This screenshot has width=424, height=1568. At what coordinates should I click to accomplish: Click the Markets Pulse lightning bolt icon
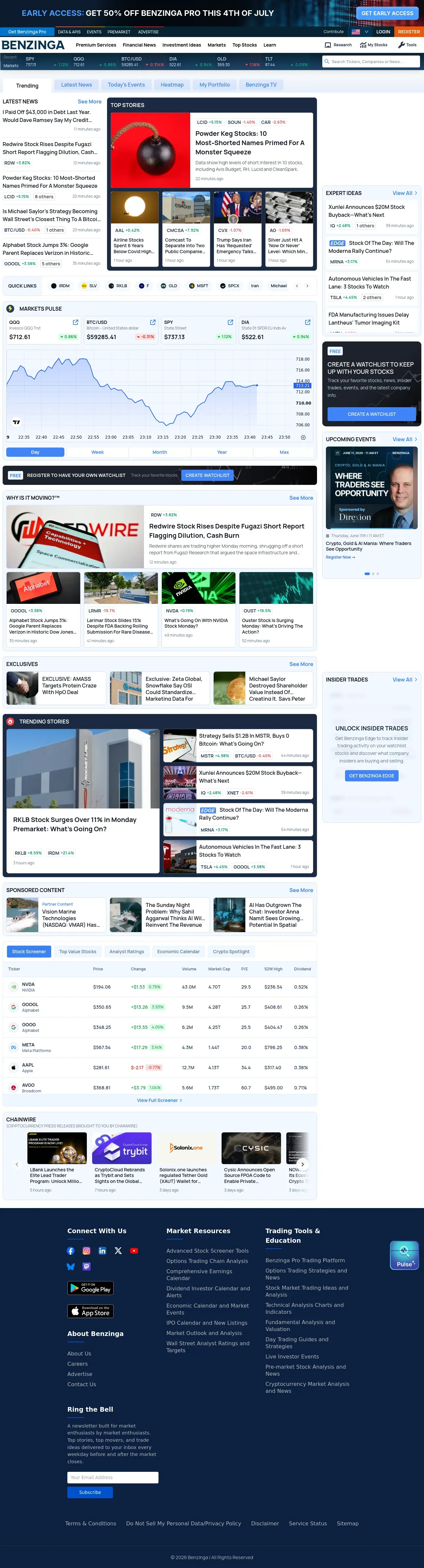(10, 309)
